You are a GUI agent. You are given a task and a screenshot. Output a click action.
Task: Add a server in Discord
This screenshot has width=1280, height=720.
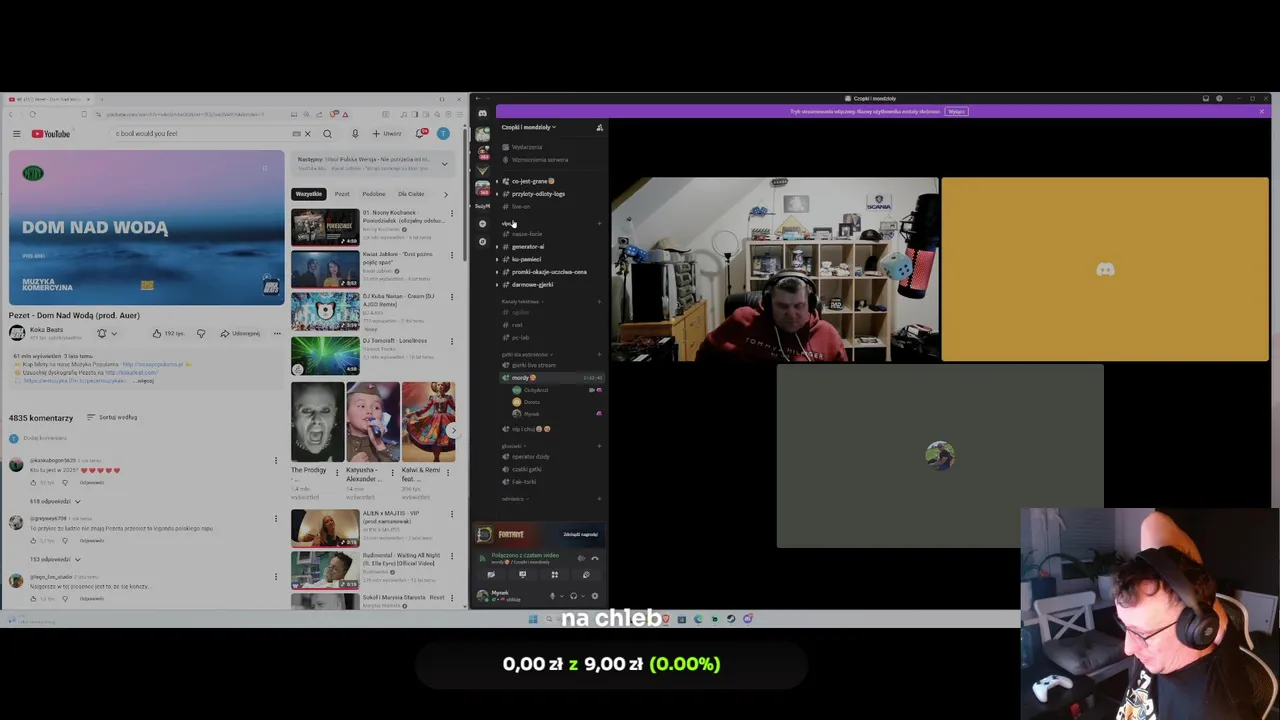pyautogui.click(x=483, y=223)
